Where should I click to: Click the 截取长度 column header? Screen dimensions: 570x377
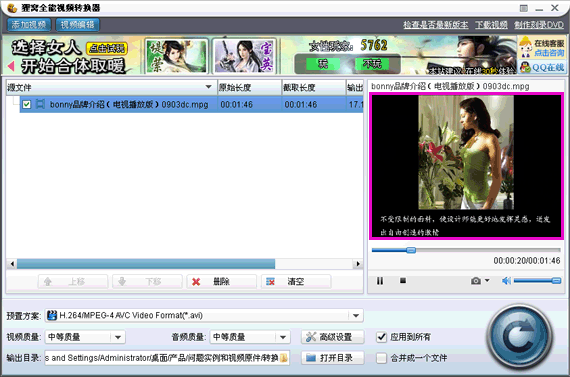pyautogui.click(x=313, y=88)
